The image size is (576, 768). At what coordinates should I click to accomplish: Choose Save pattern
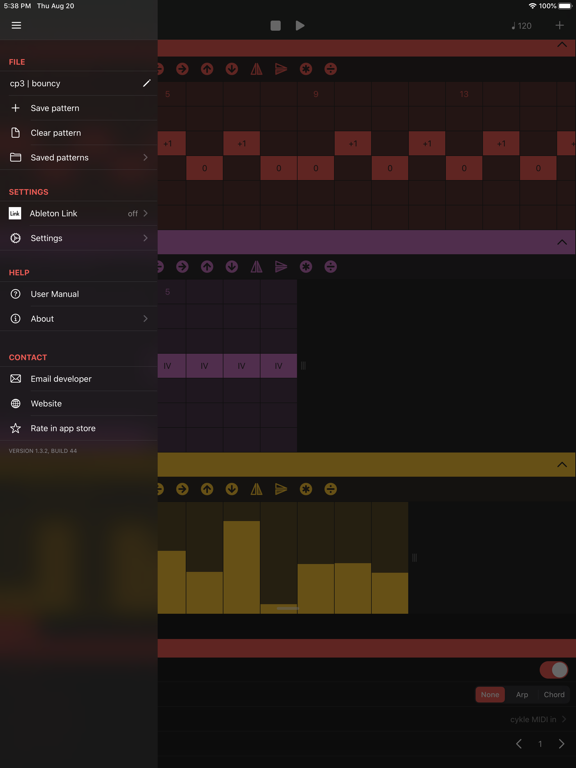pos(78,108)
